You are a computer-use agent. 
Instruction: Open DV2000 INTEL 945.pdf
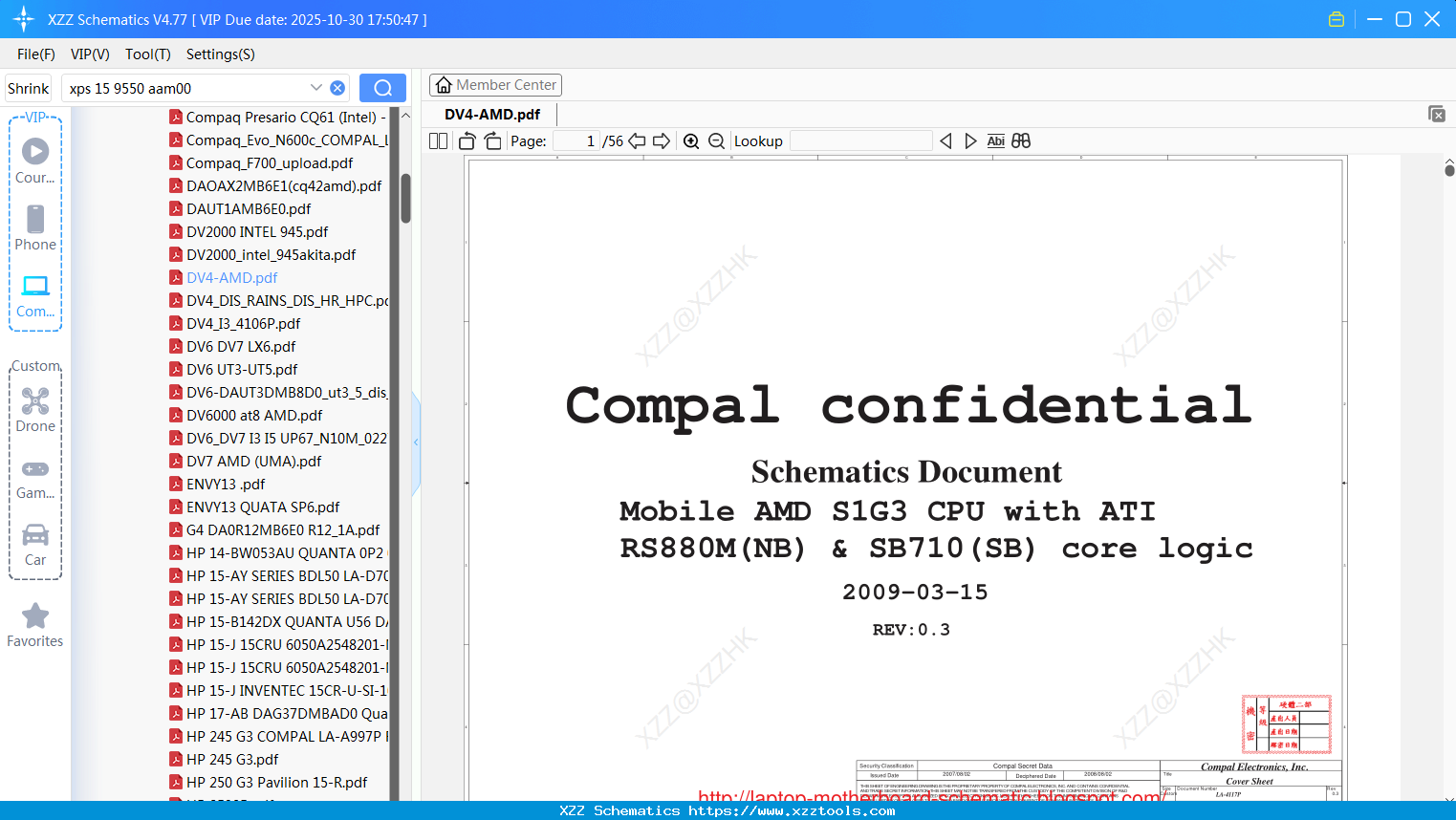(249, 232)
